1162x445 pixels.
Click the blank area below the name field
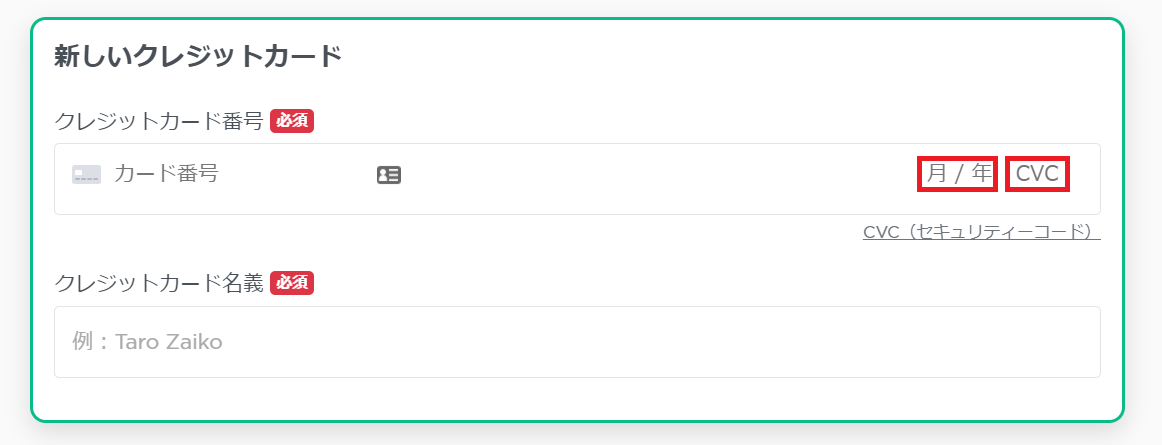pyautogui.click(x=577, y=399)
